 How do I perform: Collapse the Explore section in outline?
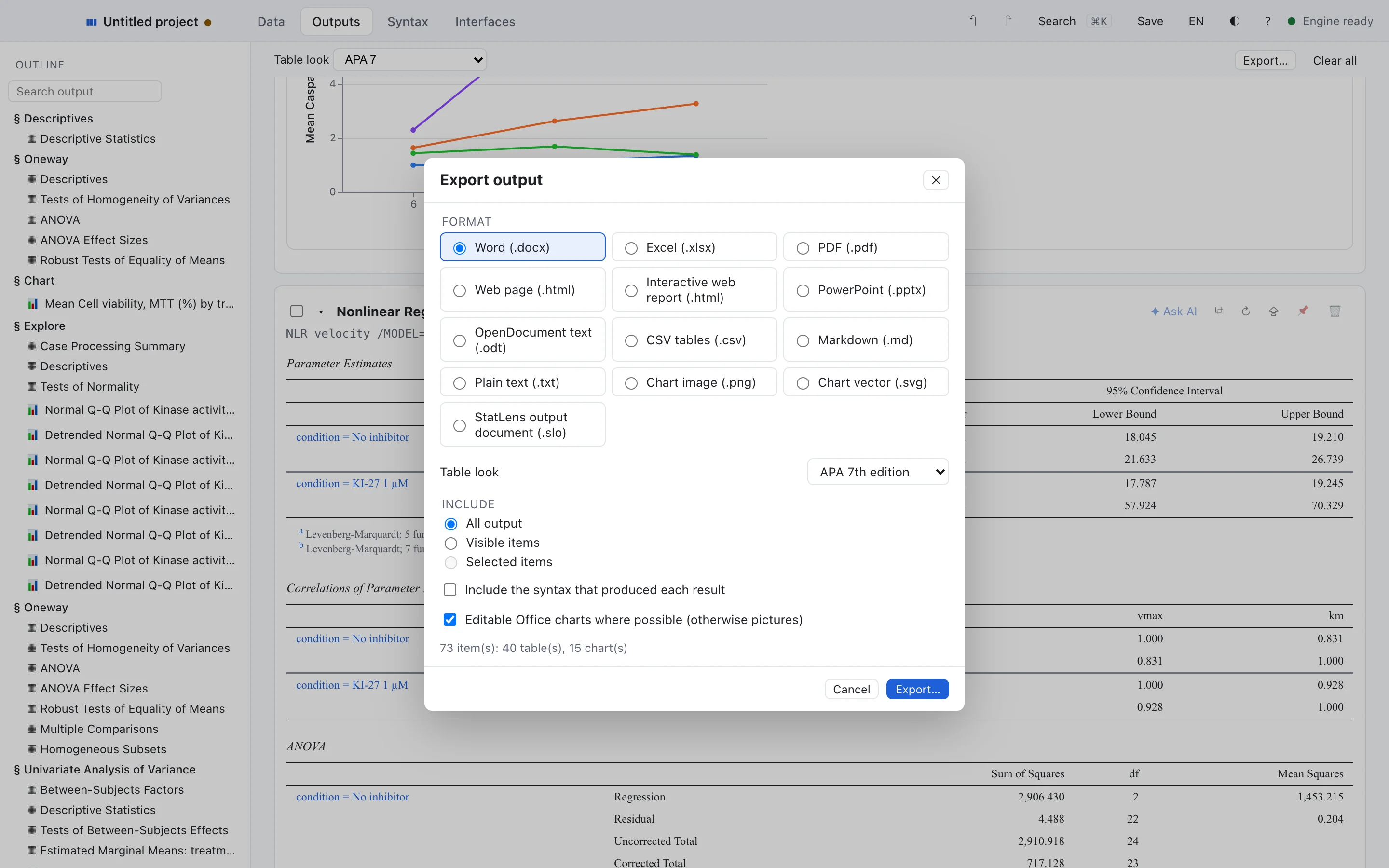point(40,325)
